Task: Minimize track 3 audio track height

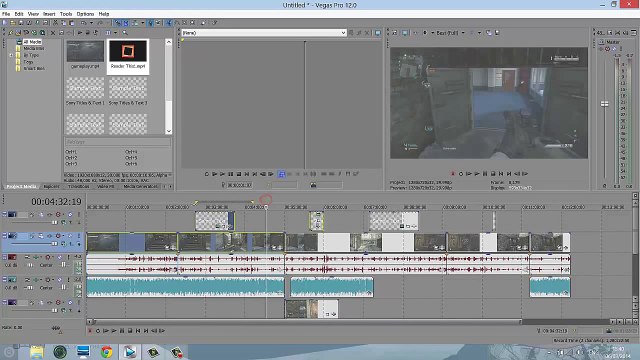Action: click(x=4, y=256)
